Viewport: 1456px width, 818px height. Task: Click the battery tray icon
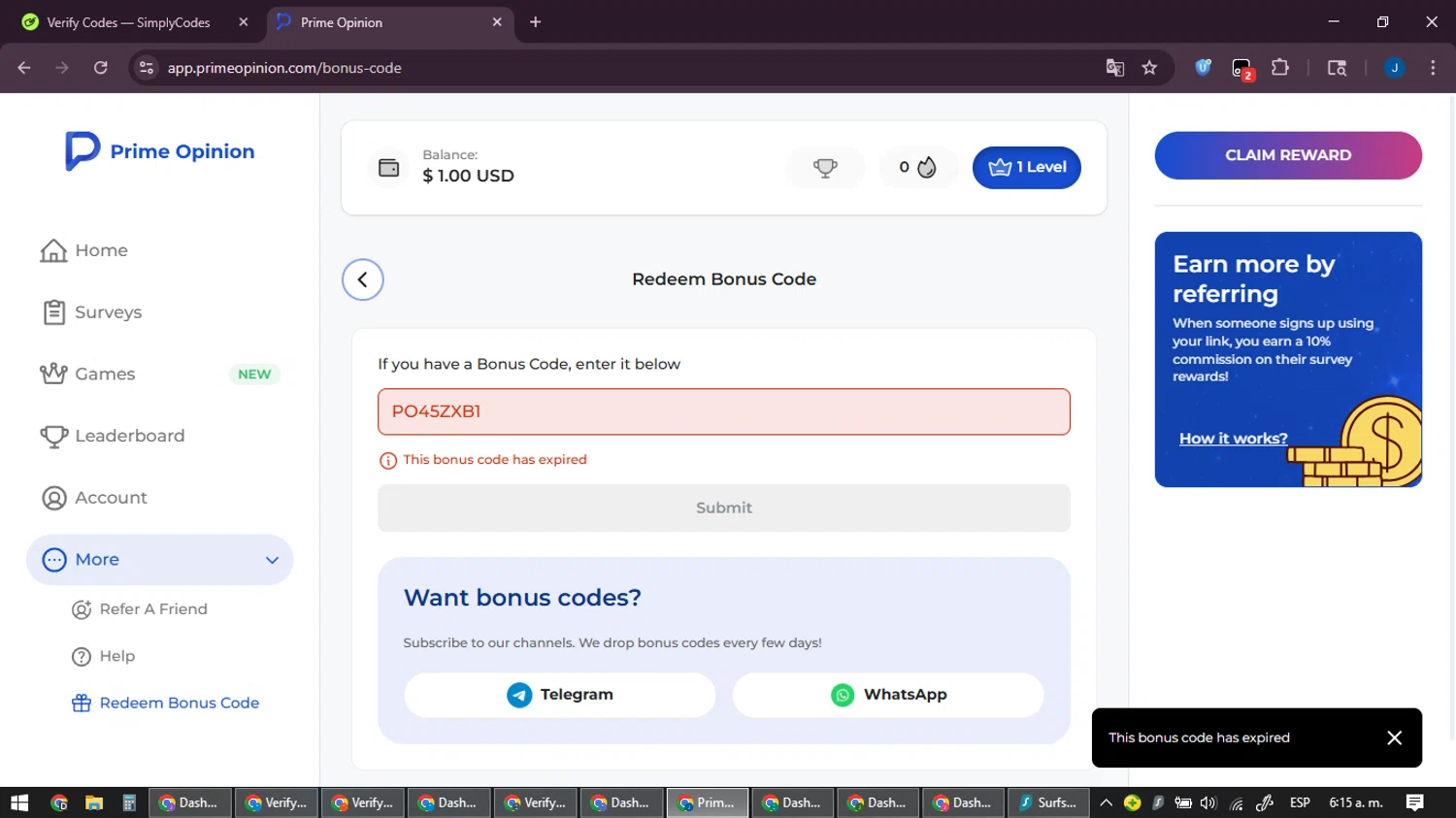click(1183, 803)
